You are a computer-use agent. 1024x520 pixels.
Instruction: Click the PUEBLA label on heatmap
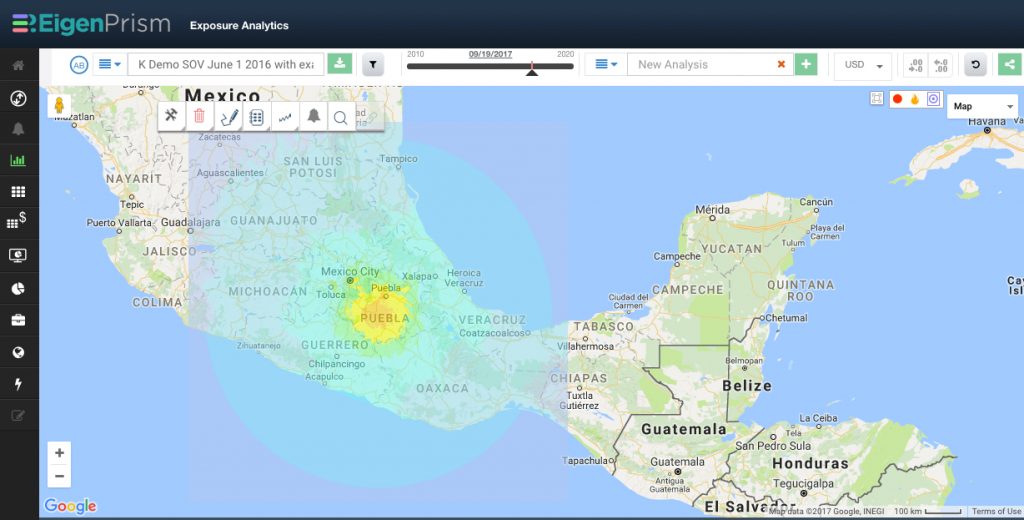pos(385,319)
